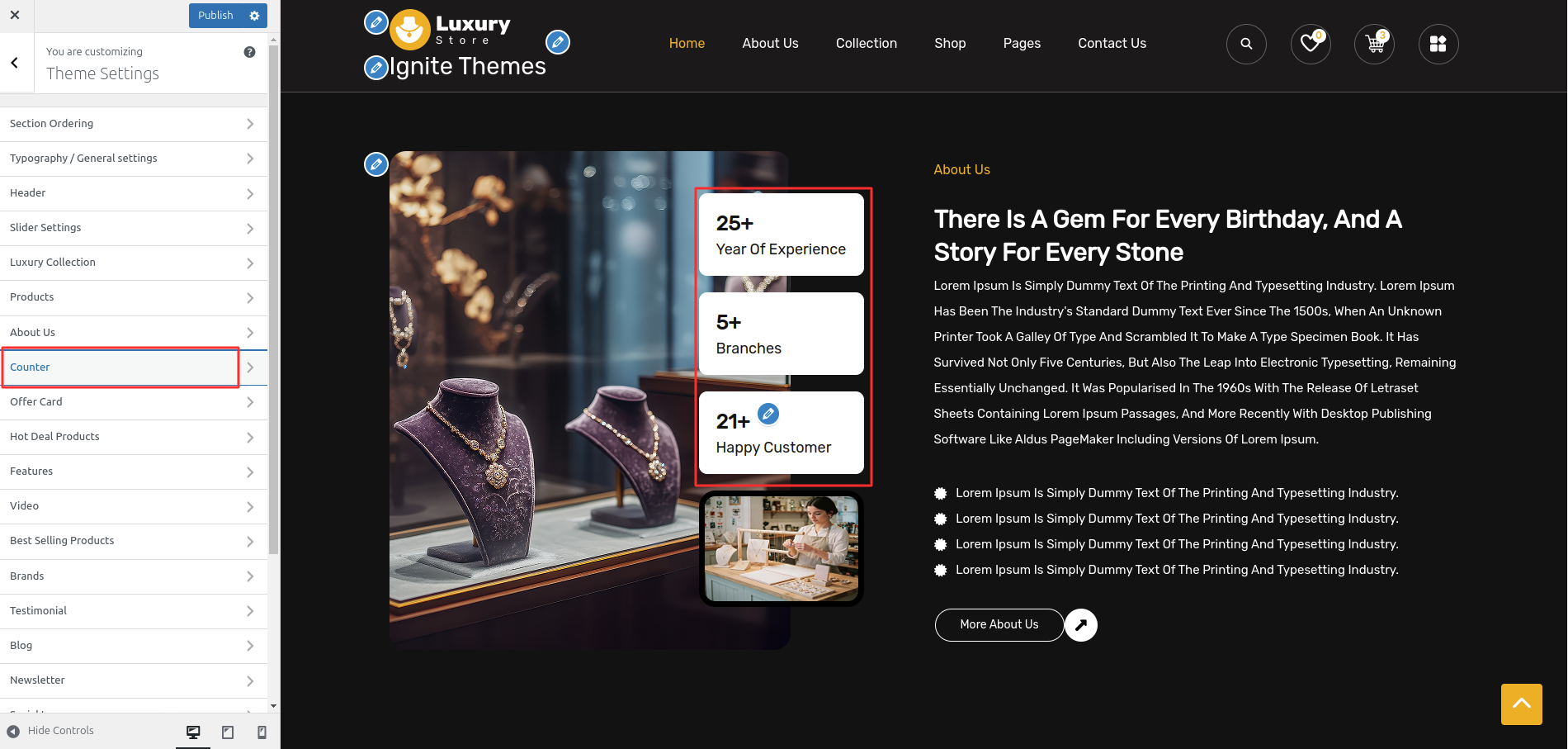Open the grid menu icon in header
This screenshot has width=1568, height=749.
pyautogui.click(x=1438, y=44)
